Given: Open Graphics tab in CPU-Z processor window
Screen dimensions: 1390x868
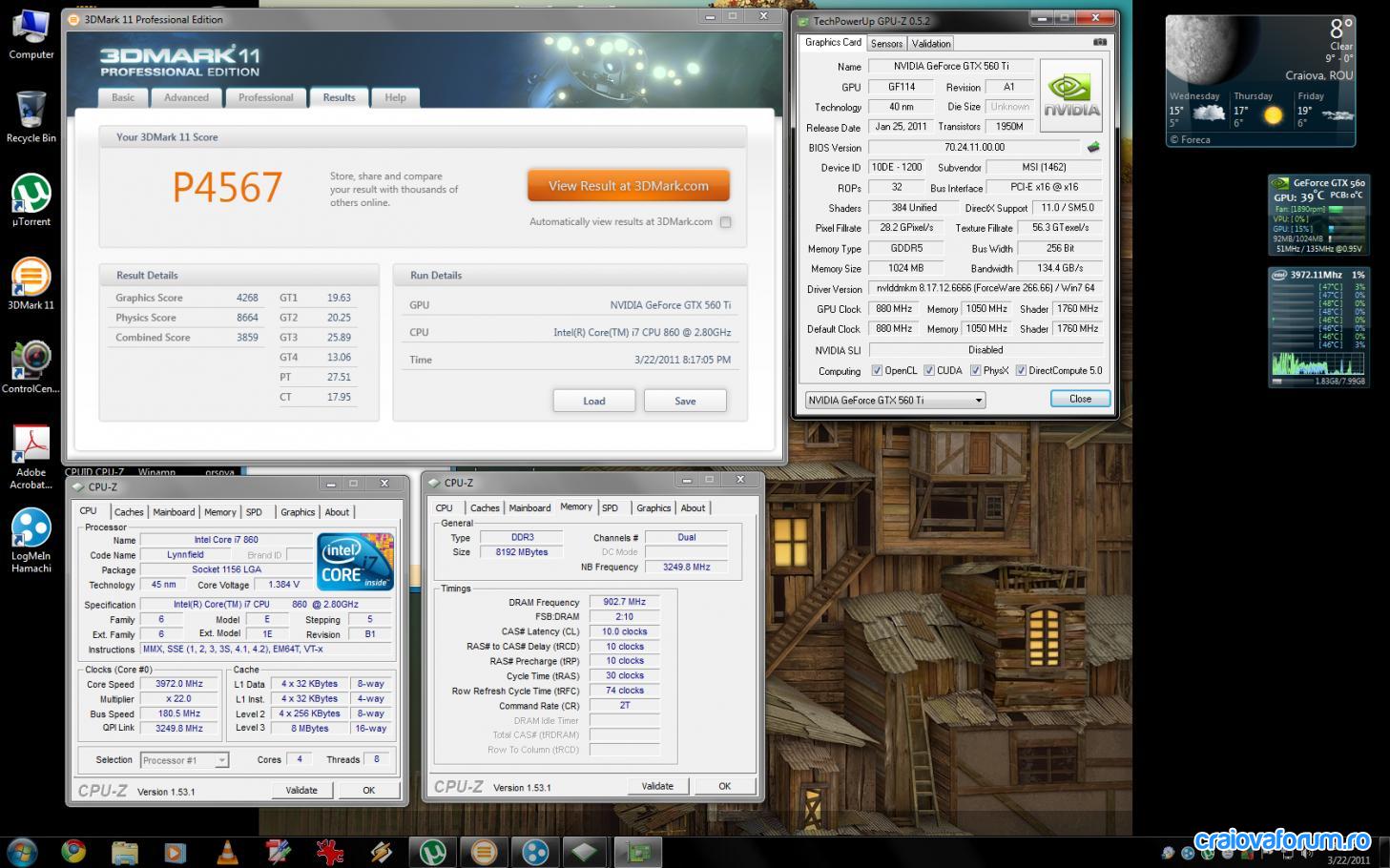Looking at the screenshot, I should pos(298,512).
